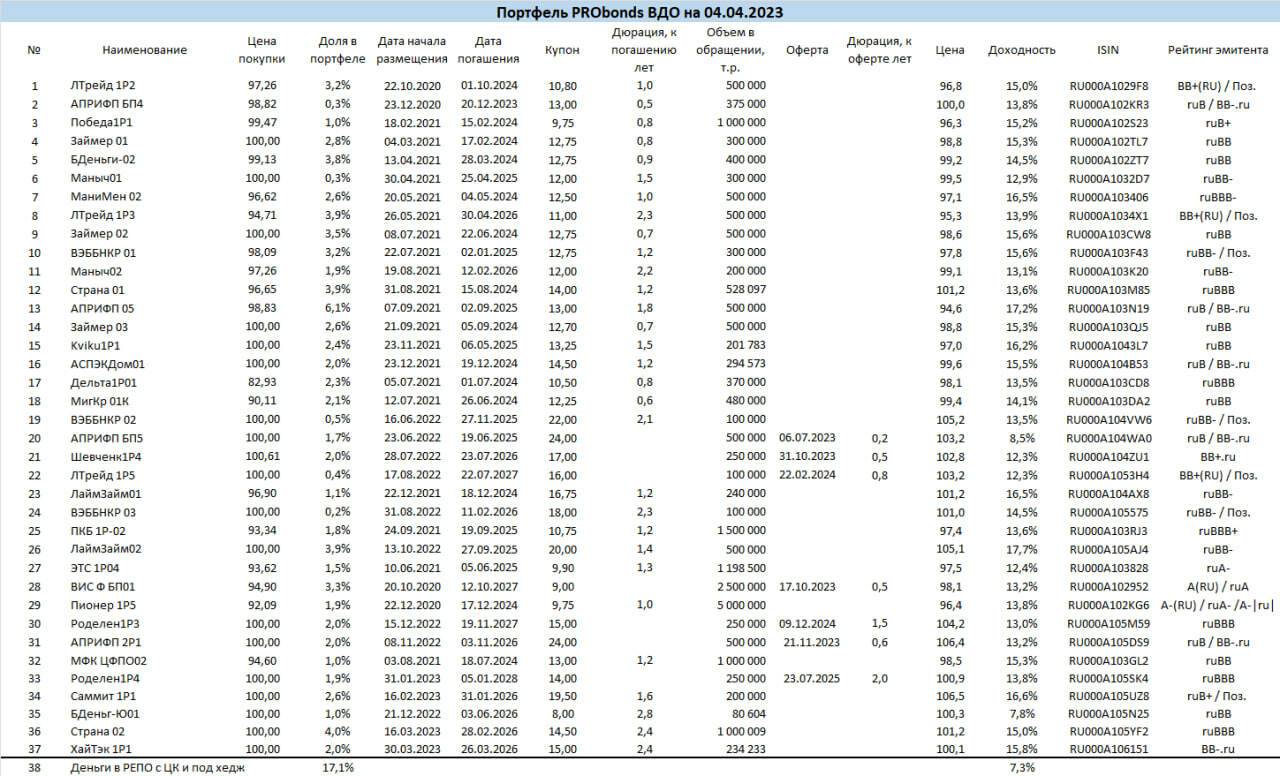
Task: Select the 'БДеньги-02' bond name
Action: click(x=103, y=159)
